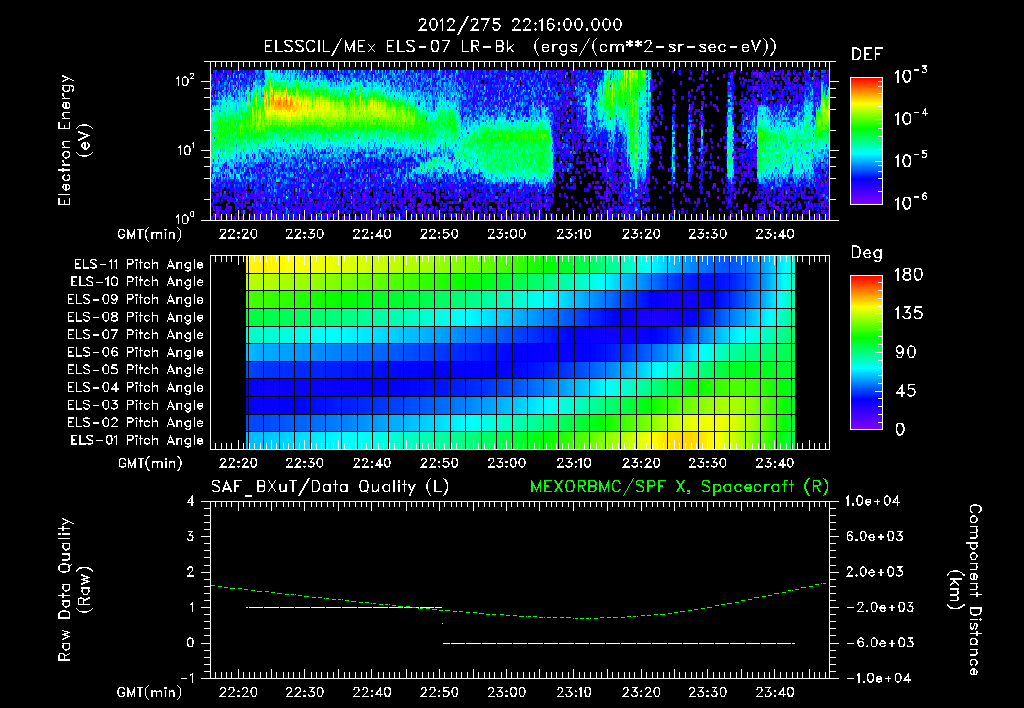Select the ELS-04 Pitch Angle row label
The width and height of the screenshot is (1024, 708).
pyautogui.click(x=135, y=387)
